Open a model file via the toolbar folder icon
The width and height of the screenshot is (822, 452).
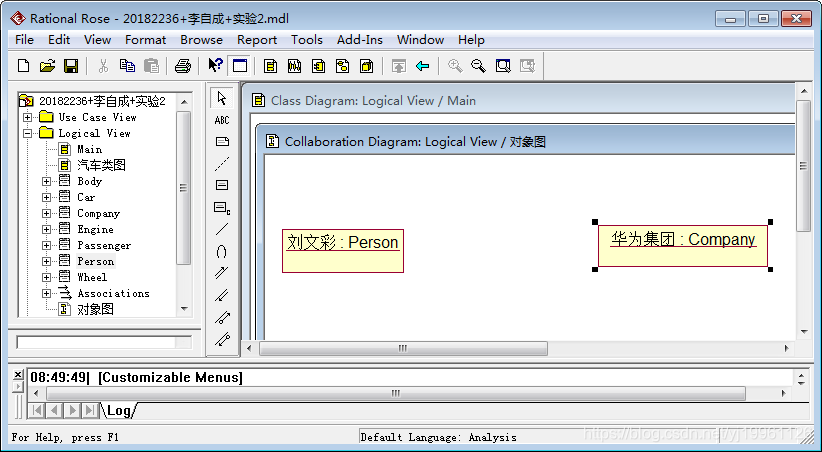coord(47,66)
